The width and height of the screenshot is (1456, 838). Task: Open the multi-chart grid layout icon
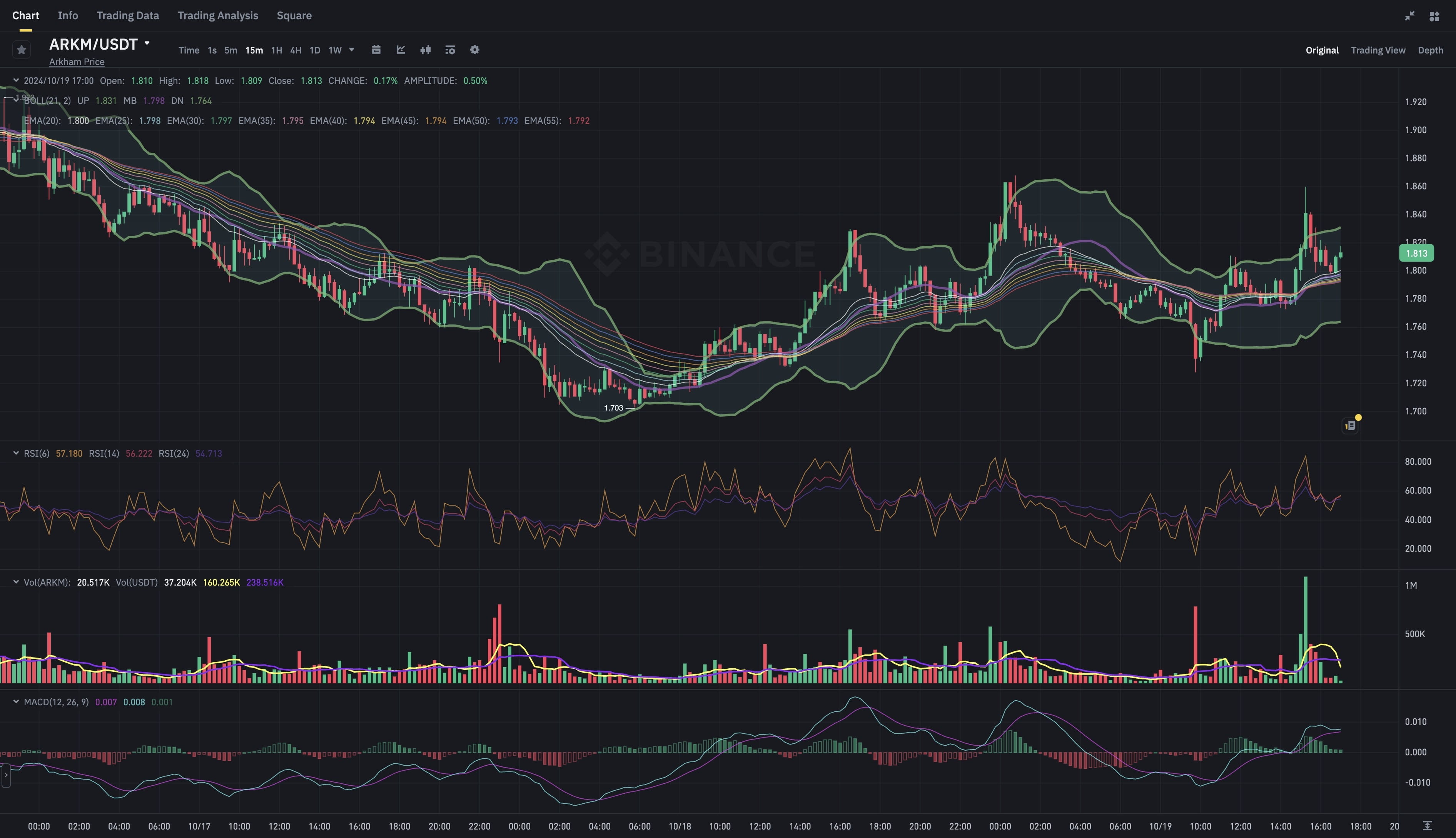click(1434, 16)
